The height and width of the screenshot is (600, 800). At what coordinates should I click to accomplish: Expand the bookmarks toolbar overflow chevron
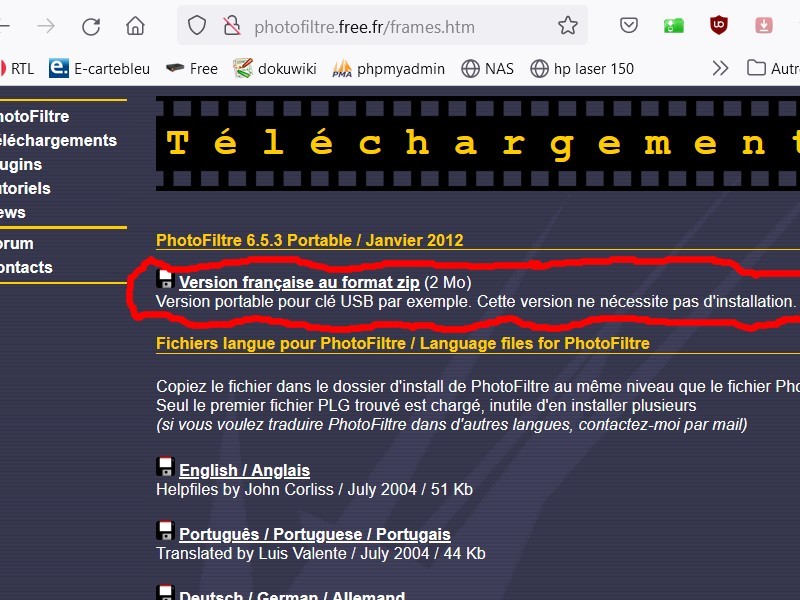[720, 68]
